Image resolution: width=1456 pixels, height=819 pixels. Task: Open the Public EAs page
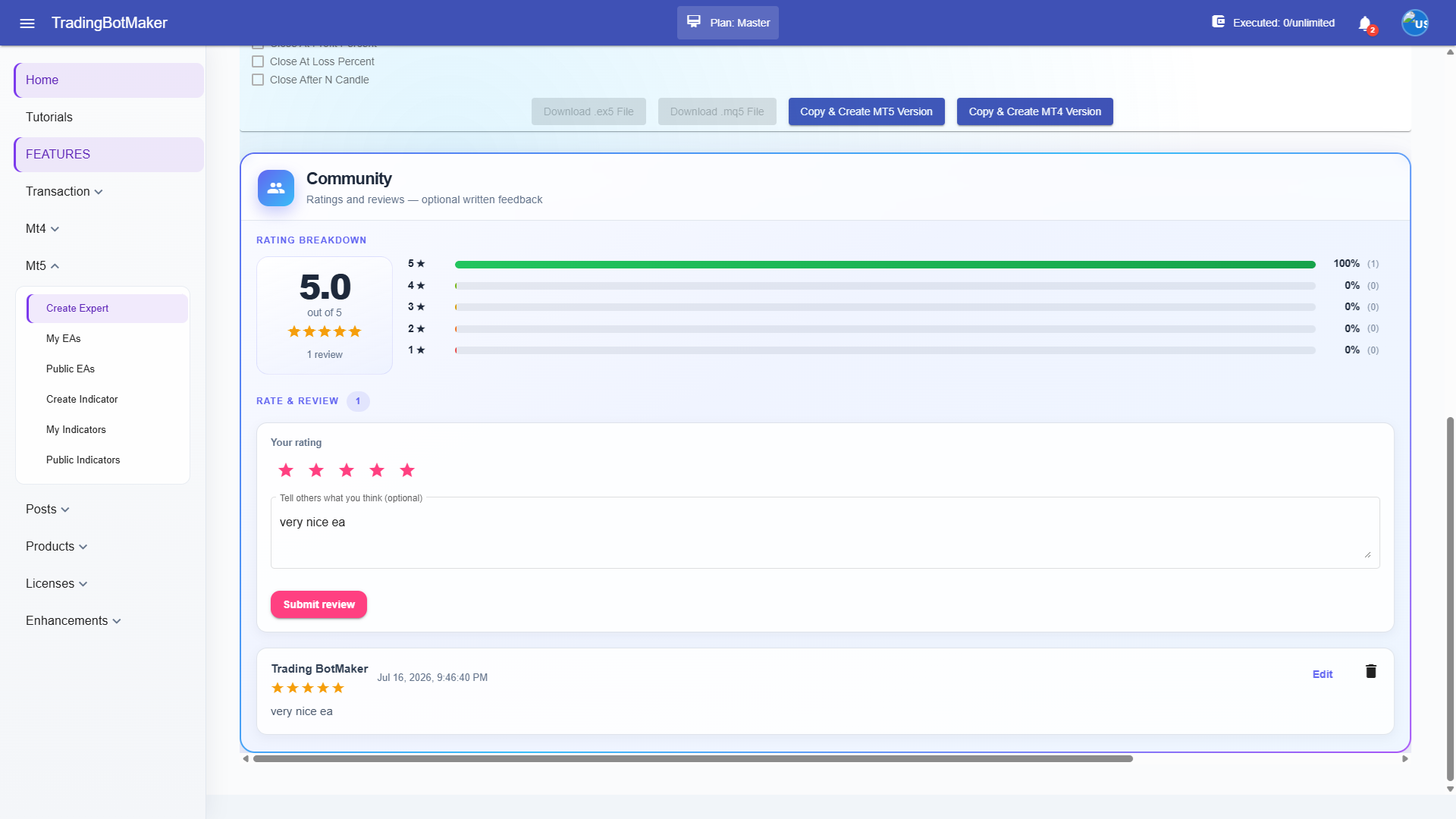click(x=71, y=369)
